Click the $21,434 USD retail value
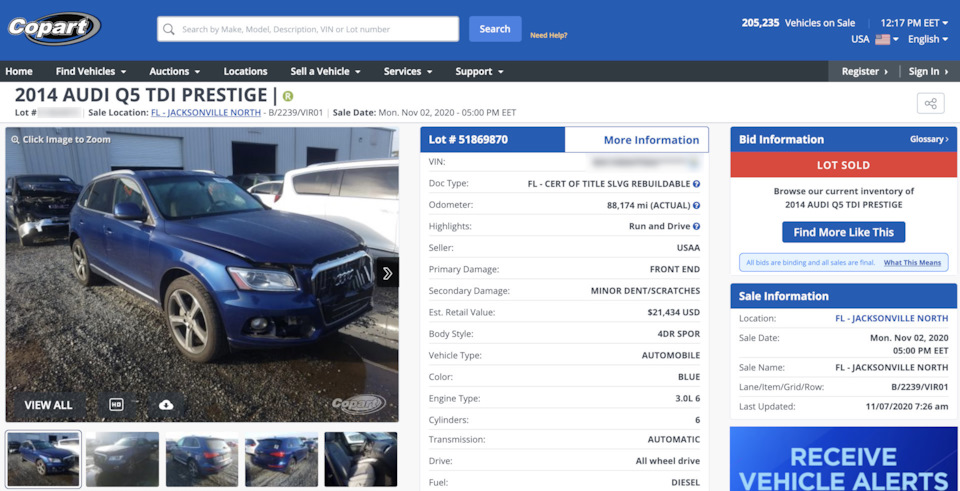Viewport: 960px width, 491px height. click(673, 312)
